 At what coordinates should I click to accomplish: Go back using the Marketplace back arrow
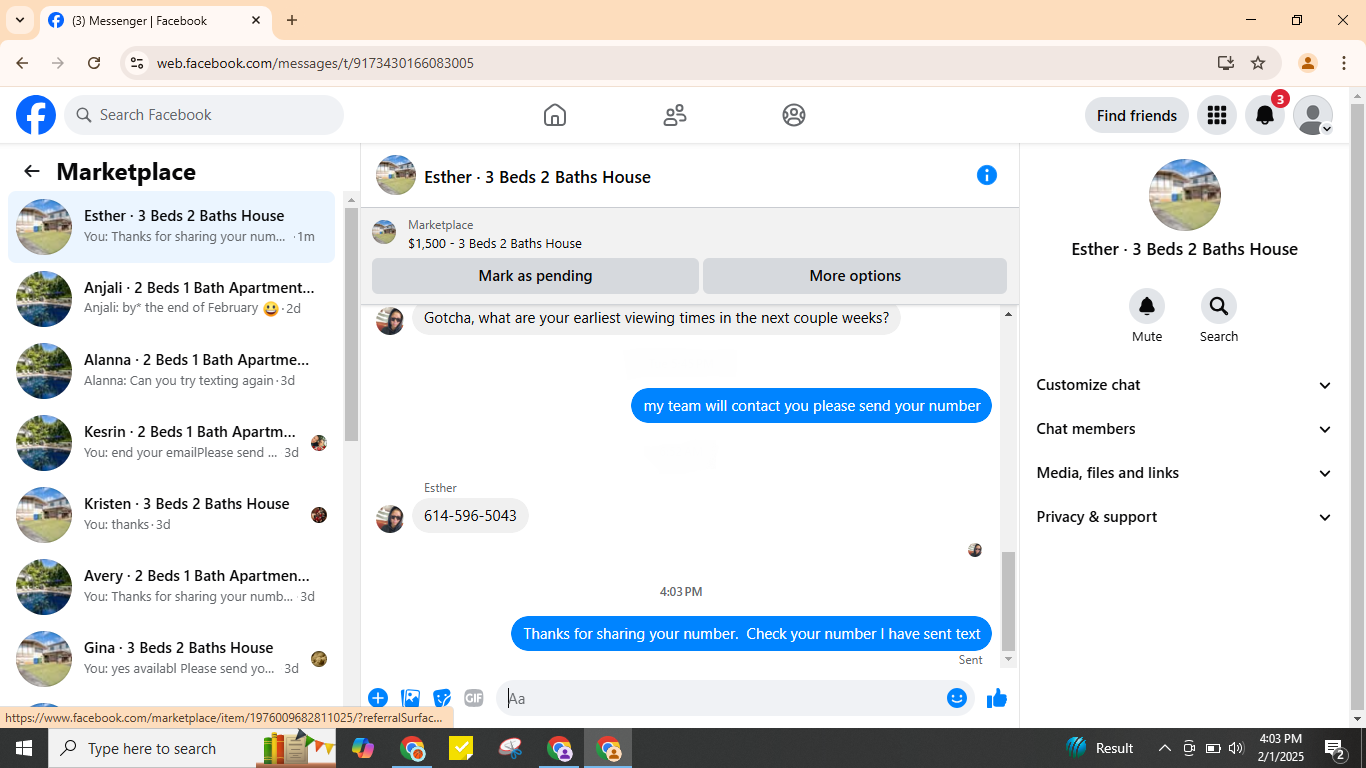coord(32,171)
